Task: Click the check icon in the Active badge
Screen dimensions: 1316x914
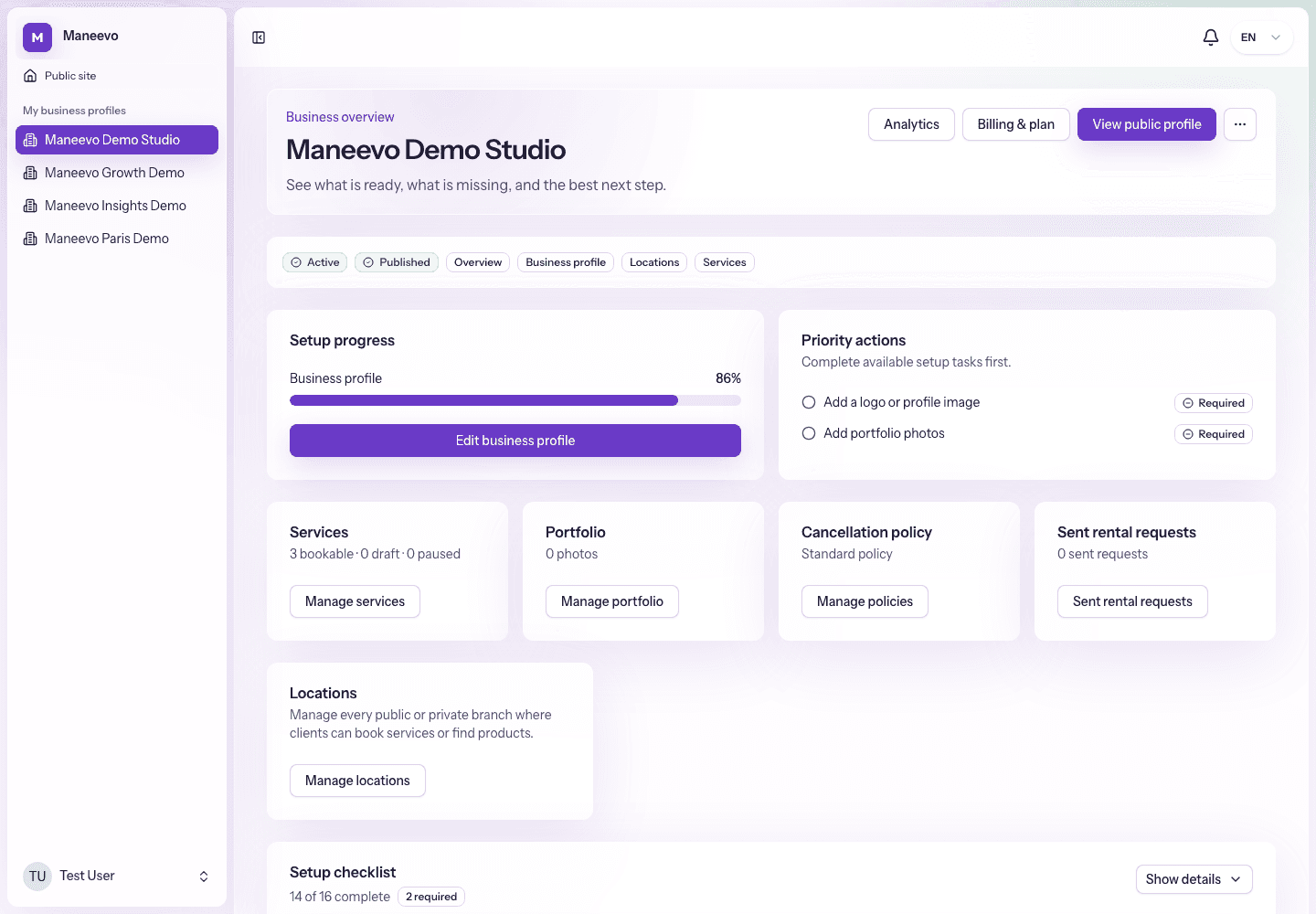Action: tap(296, 262)
